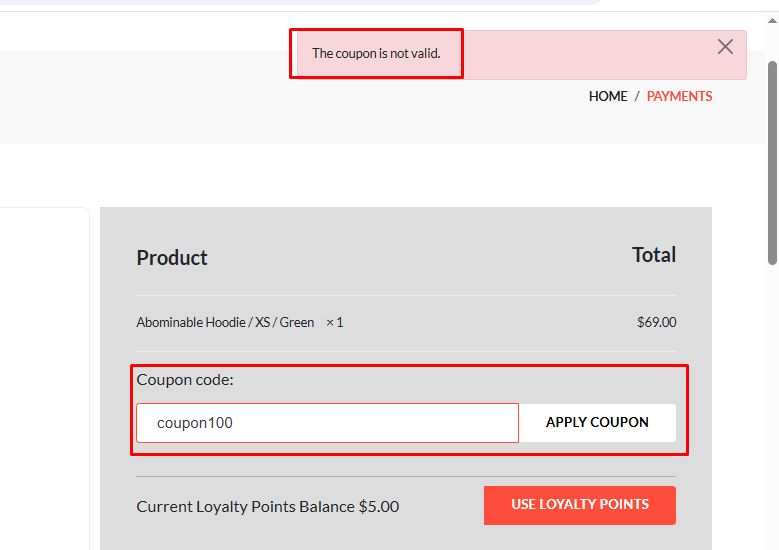This screenshot has height=550, width=779.
Task: Redeem points with USE LOYALTY POINTS
Action: pyautogui.click(x=579, y=505)
